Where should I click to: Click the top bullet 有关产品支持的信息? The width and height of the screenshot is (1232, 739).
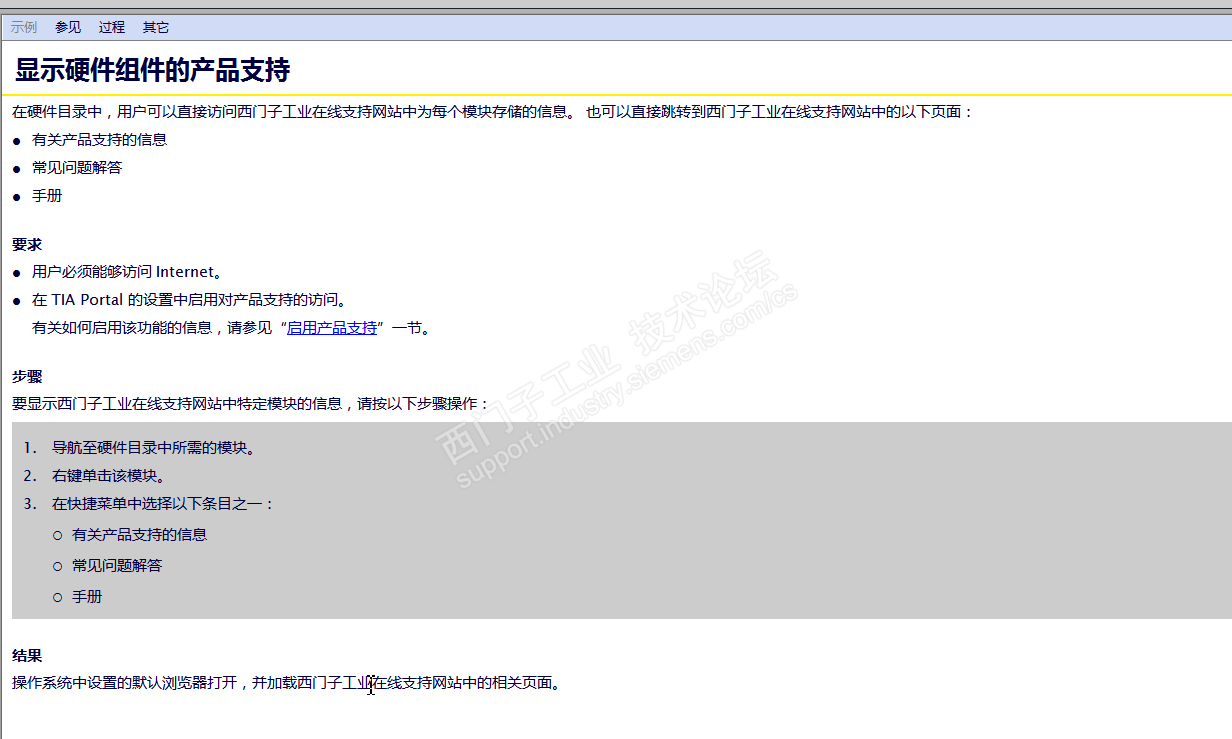click(100, 140)
